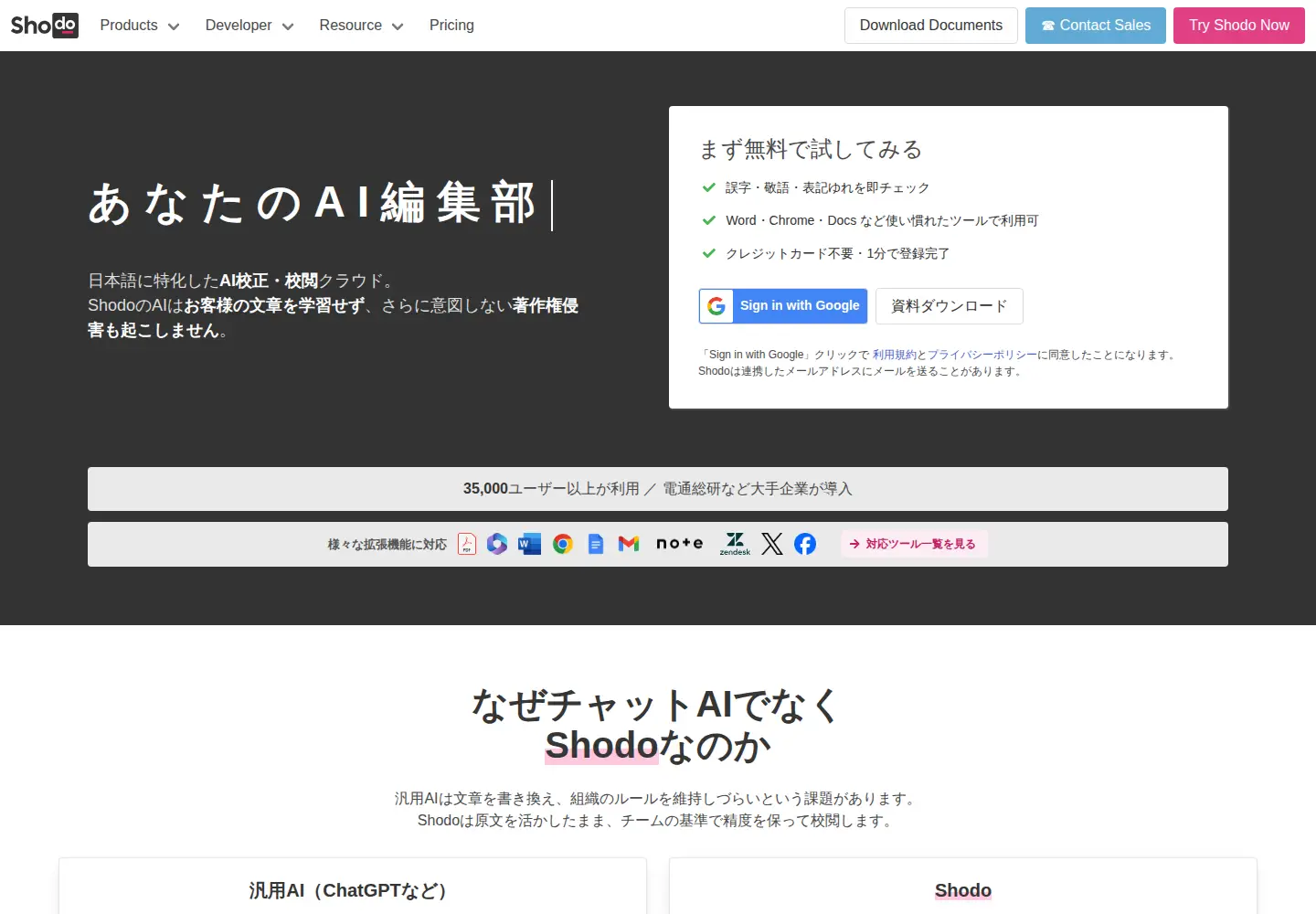Screen dimensions: 1316x914
Task: Click the まず無料で試してみる heading
Action: tap(811, 149)
